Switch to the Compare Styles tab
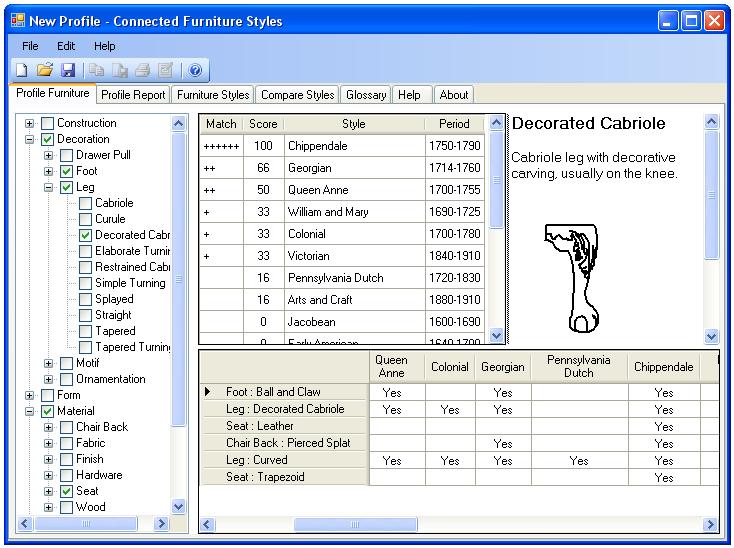The image size is (734, 548). (297, 95)
